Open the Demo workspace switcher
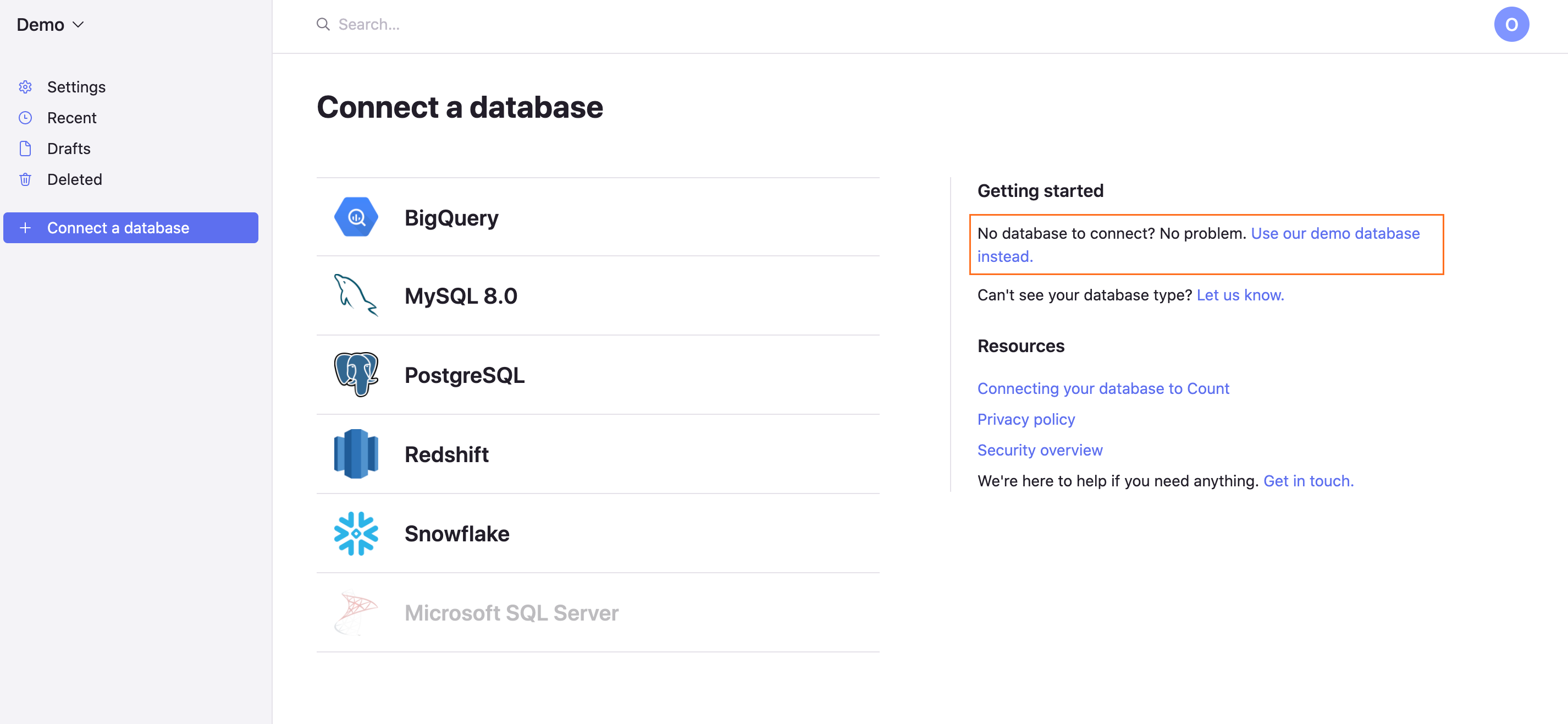Image resolution: width=1568 pixels, height=724 pixels. tap(50, 25)
